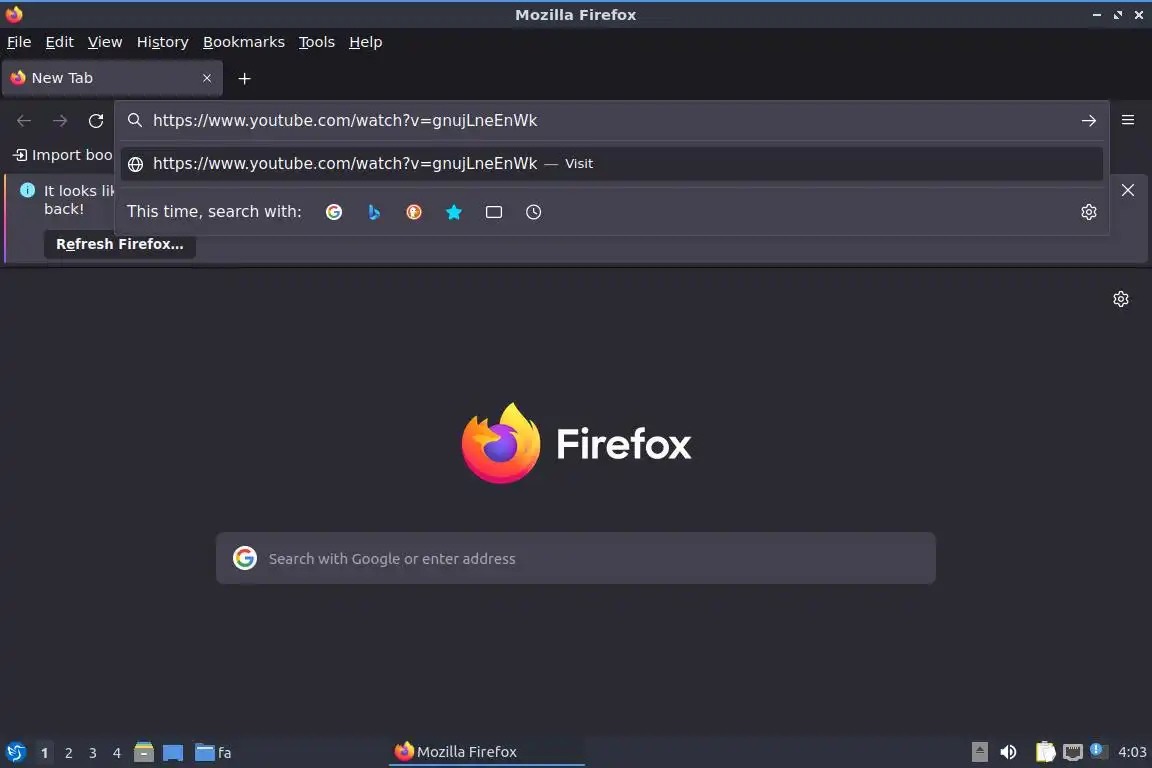Click the 4:03 clock in taskbar

1131,752
